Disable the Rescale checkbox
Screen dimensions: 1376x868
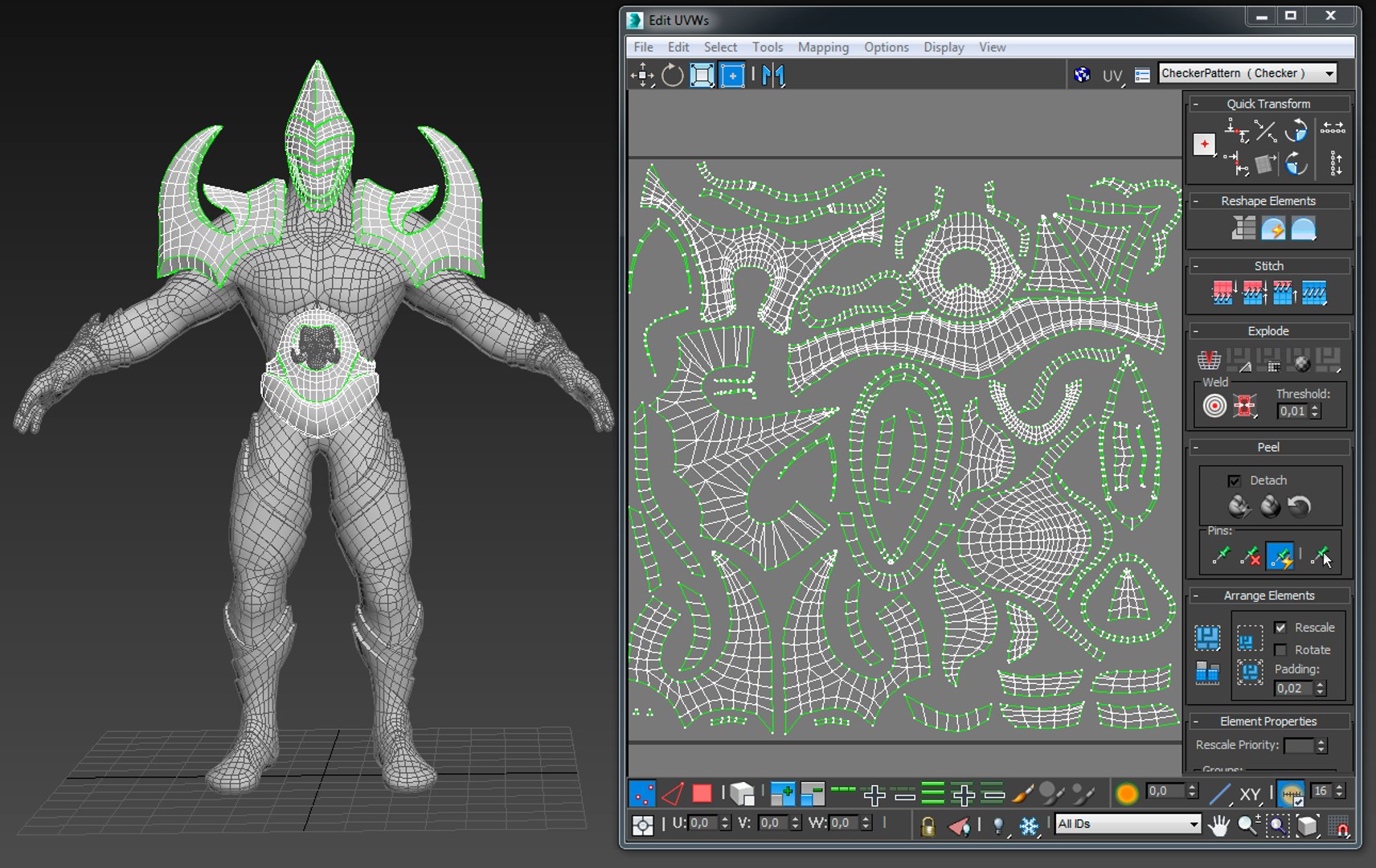[1280, 628]
